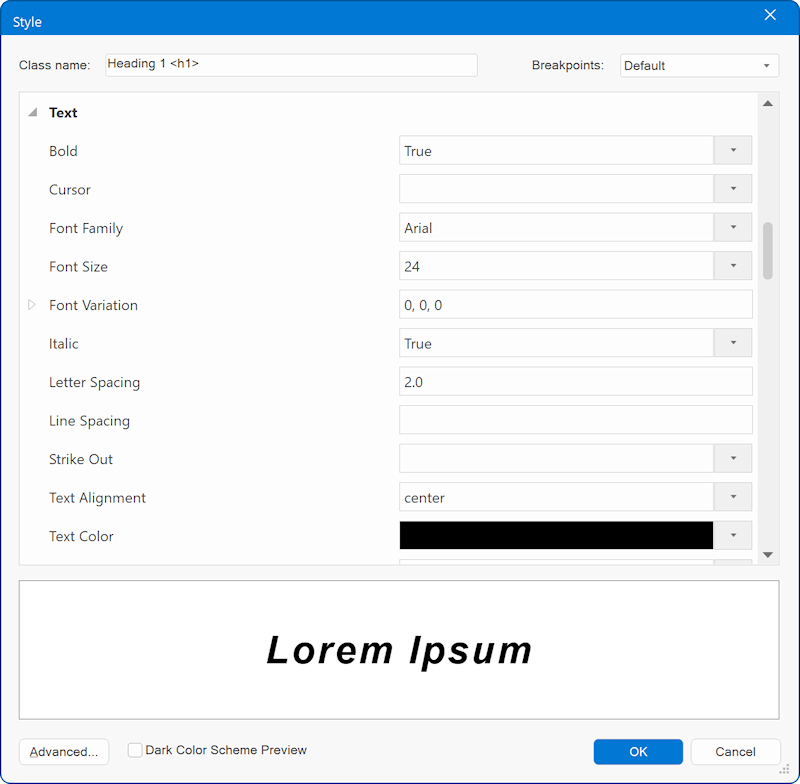Viewport: 800px width, 784px height.
Task: Click the Line Spacing input field
Action: 575,420
